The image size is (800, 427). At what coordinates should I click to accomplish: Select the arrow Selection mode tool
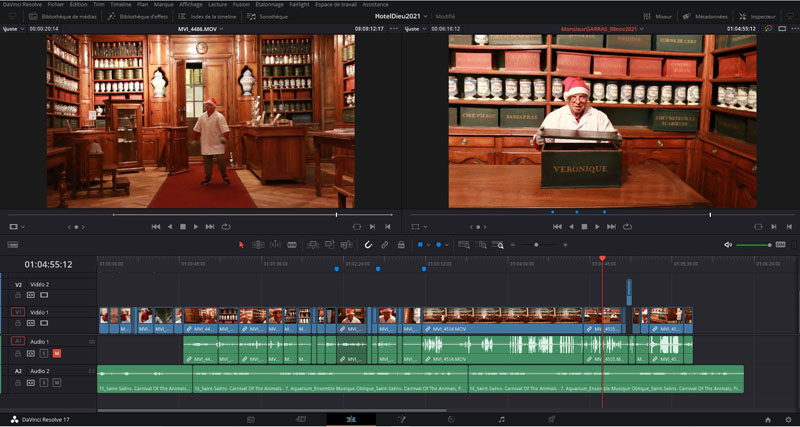[241, 245]
